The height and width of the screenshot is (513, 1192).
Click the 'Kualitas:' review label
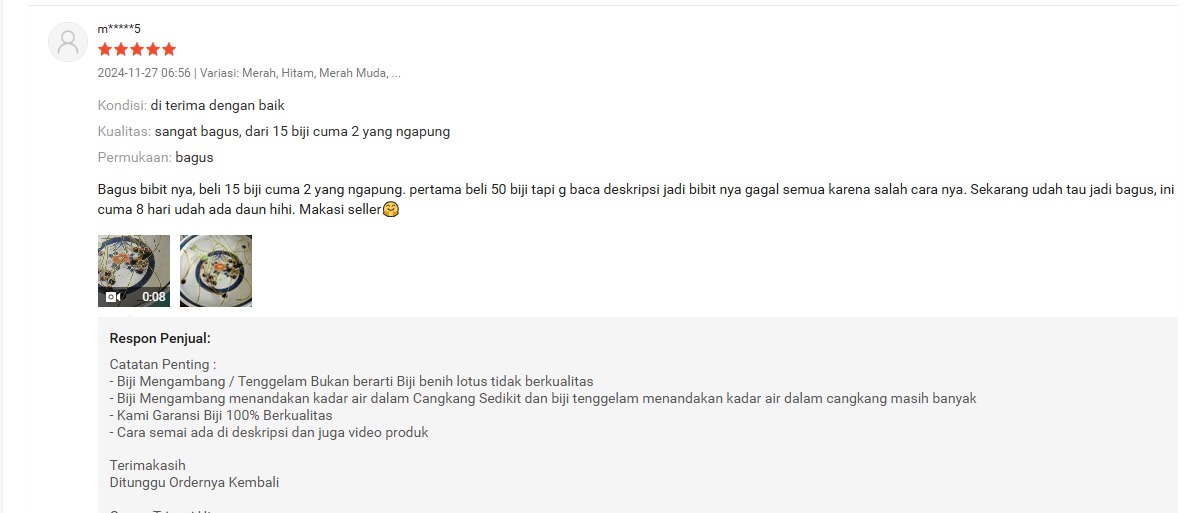(125, 131)
